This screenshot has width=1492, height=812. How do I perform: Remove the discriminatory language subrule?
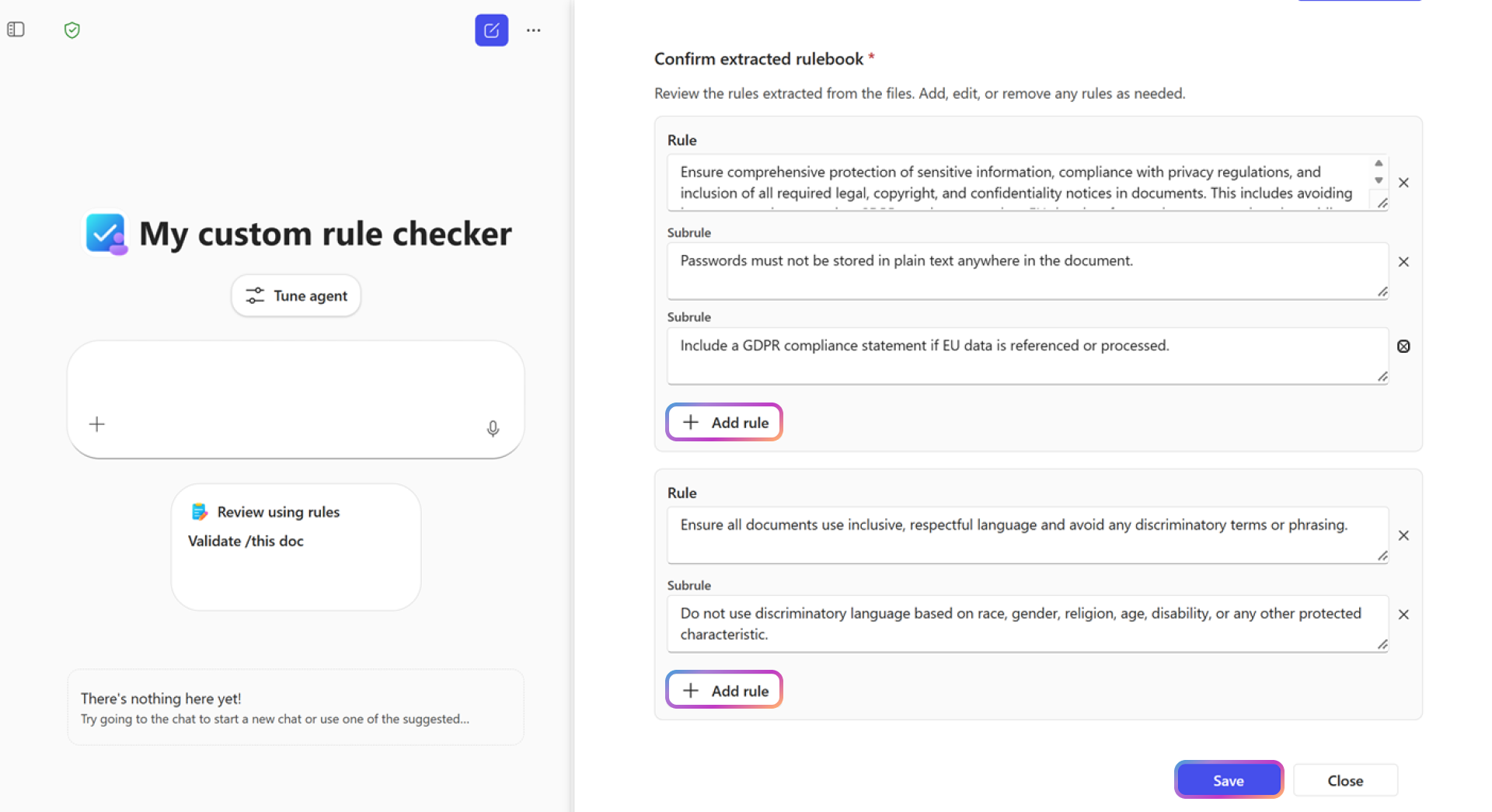pyautogui.click(x=1403, y=615)
